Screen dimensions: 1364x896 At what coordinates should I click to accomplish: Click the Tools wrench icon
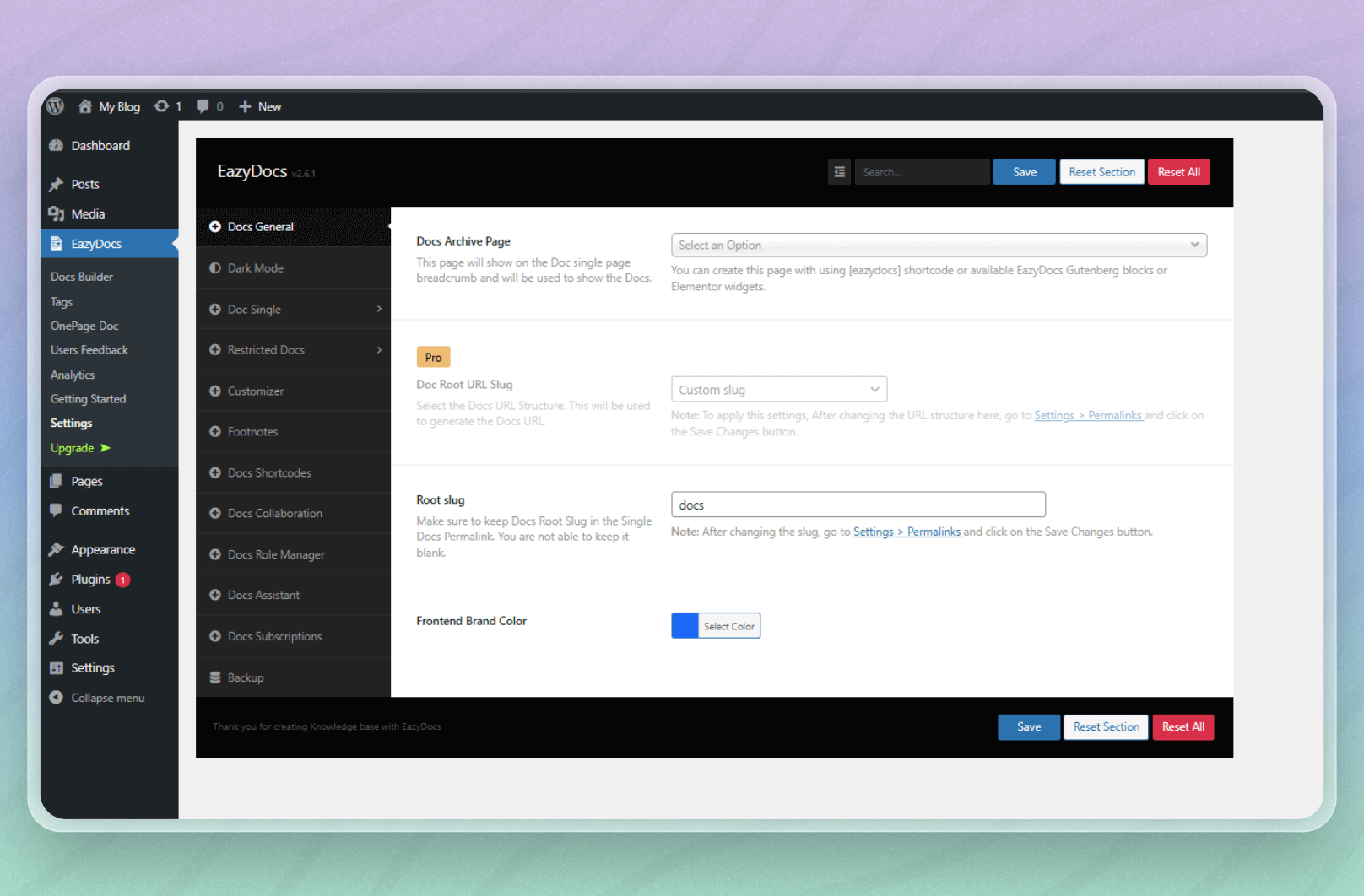pos(57,639)
